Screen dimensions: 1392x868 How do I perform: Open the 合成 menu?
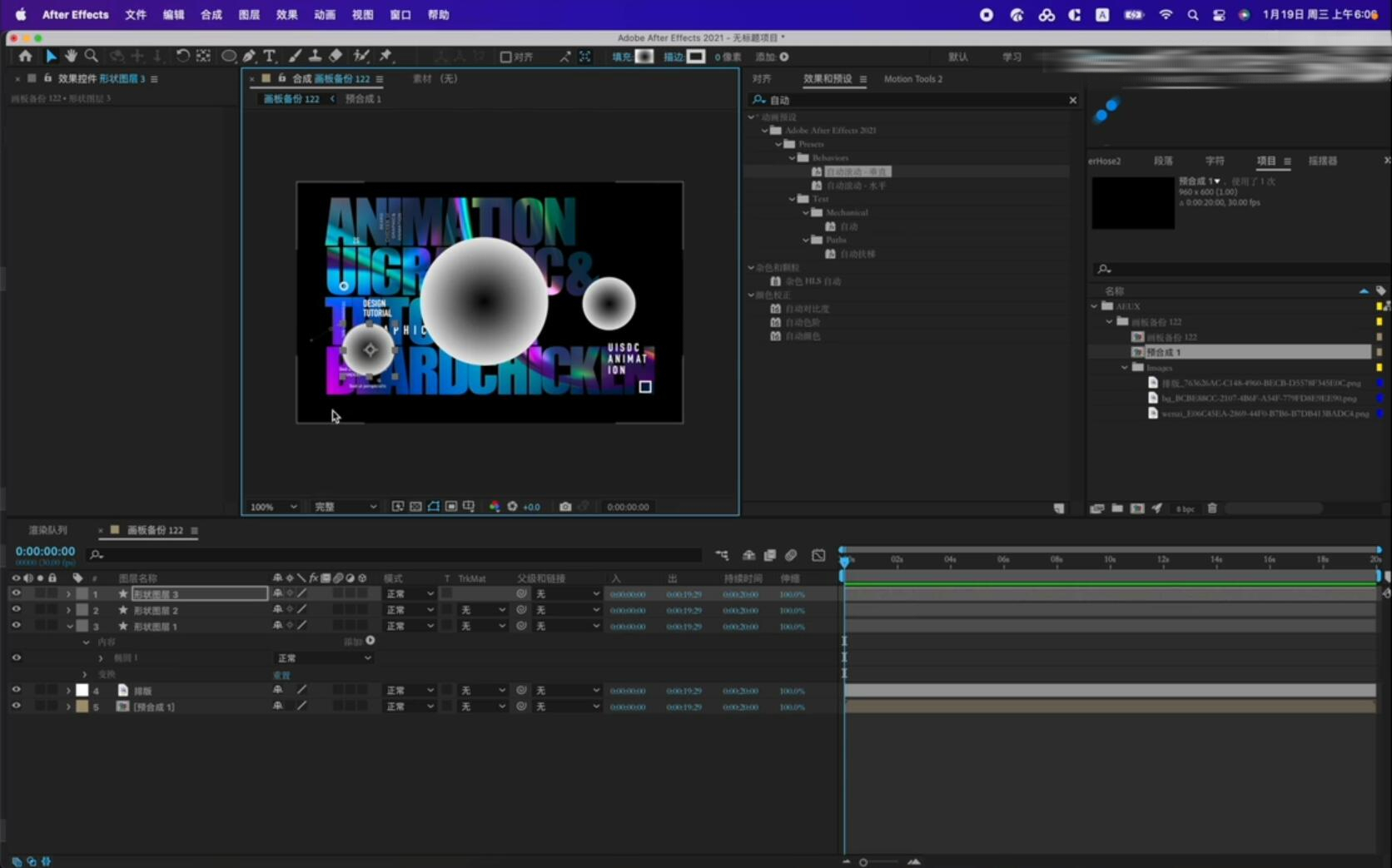211,14
